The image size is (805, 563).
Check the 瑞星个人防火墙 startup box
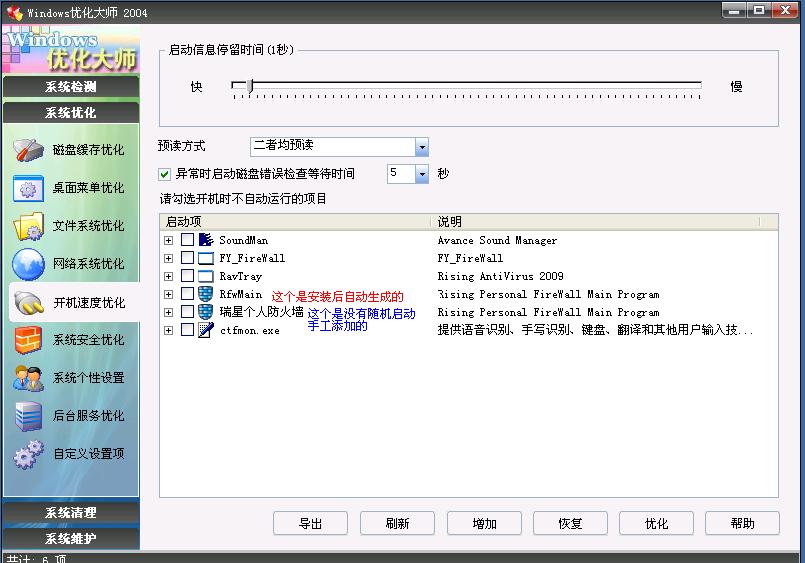(187, 312)
